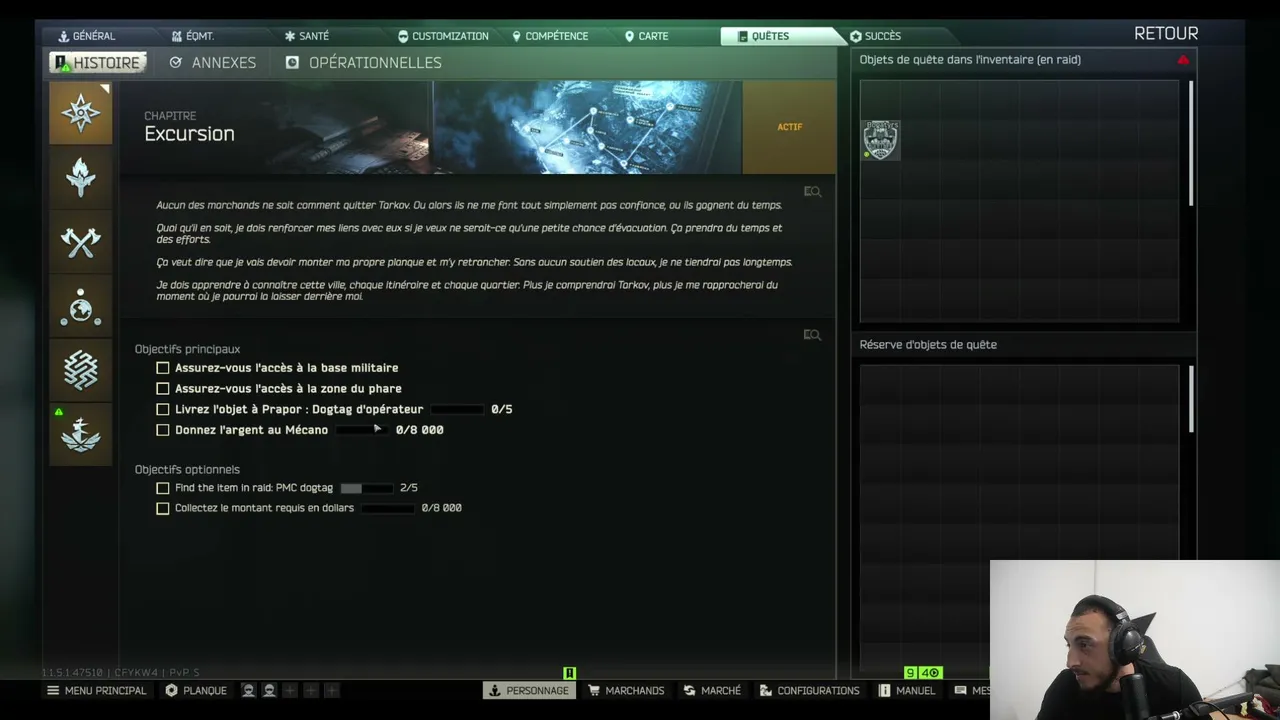Open the Manuel handbook

(x=907, y=691)
